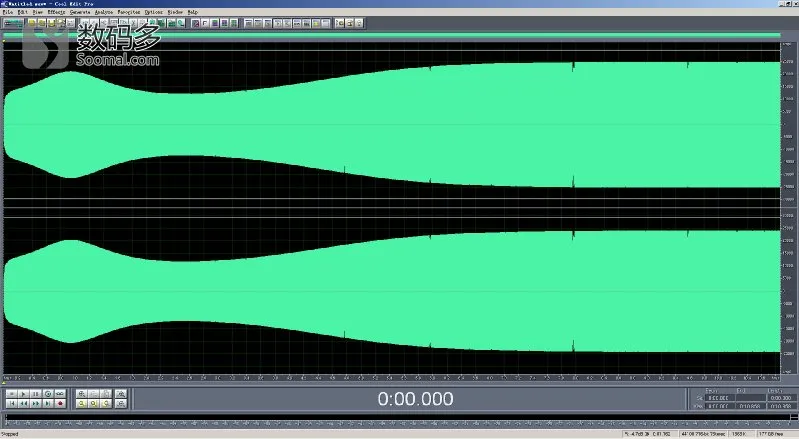
Task: Click the selection Begin time field
Action: tap(720, 398)
